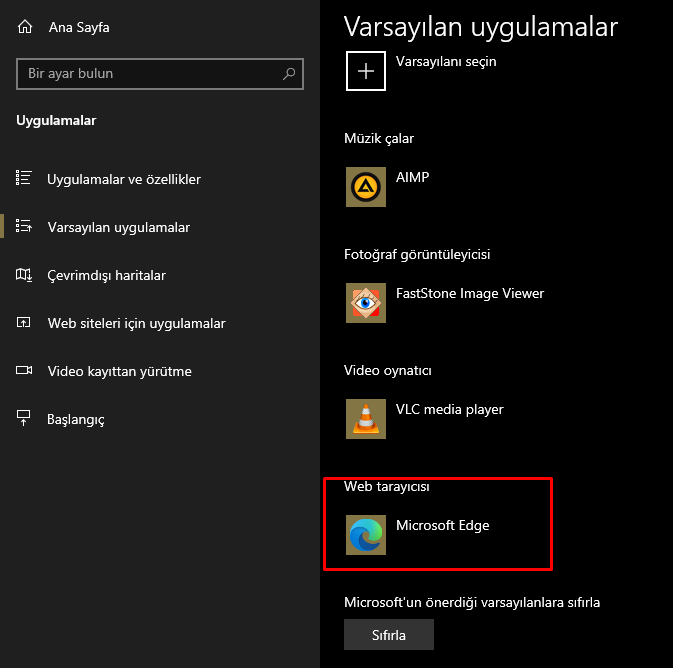673x668 pixels.
Task: Click 'Varsayılanı seçin' label
Action: tap(446, 61)
